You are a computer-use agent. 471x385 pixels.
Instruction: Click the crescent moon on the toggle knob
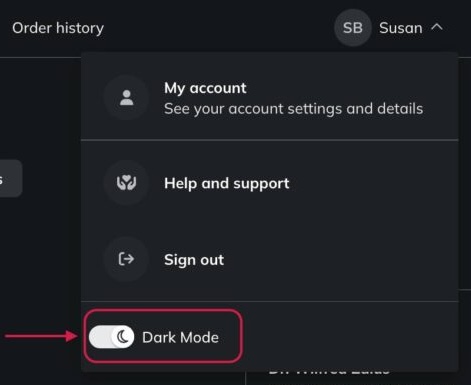(x=123, y=337)
